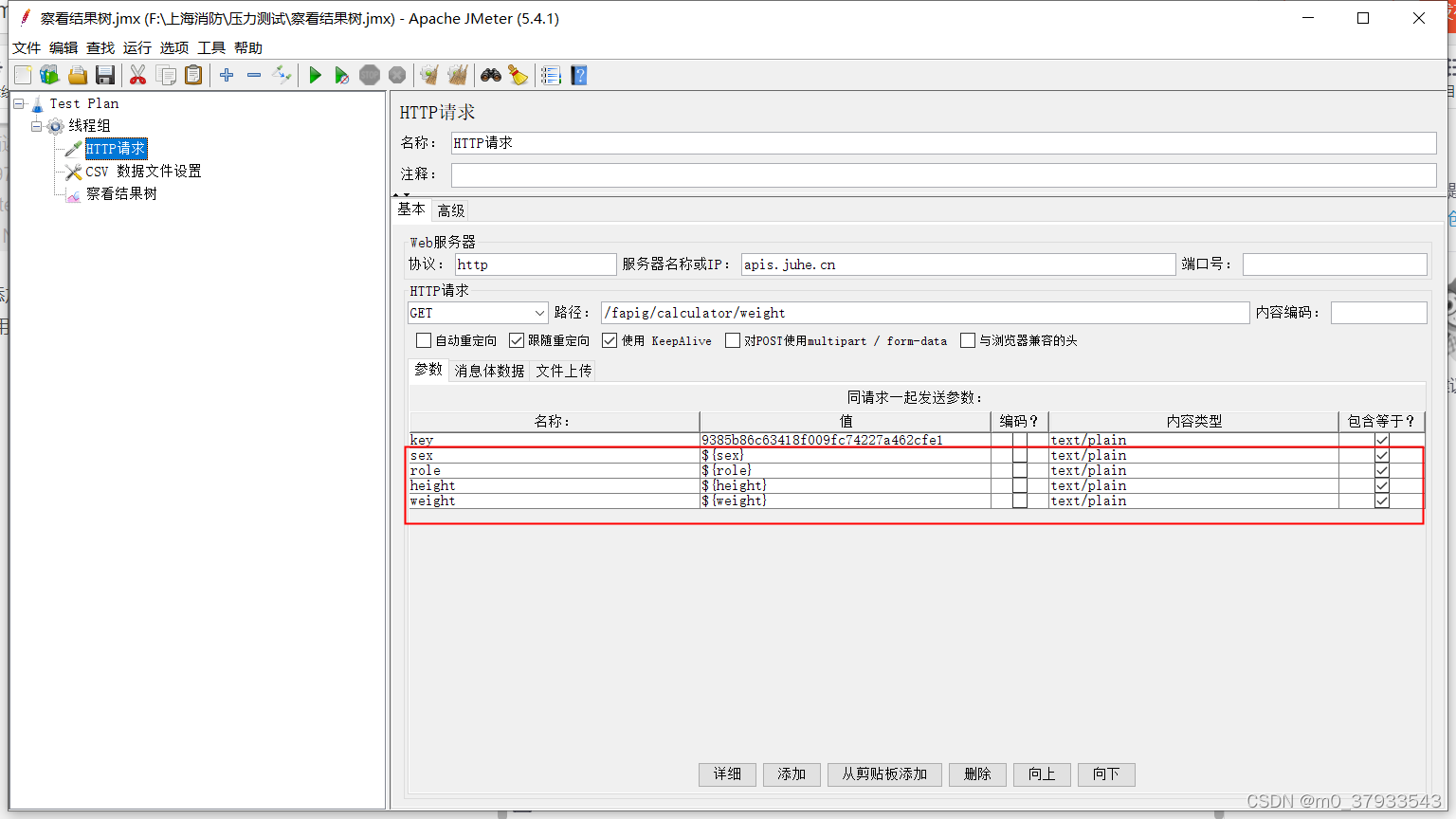Toggle URL encode checkbox for key row

(x=1020, y=440)
